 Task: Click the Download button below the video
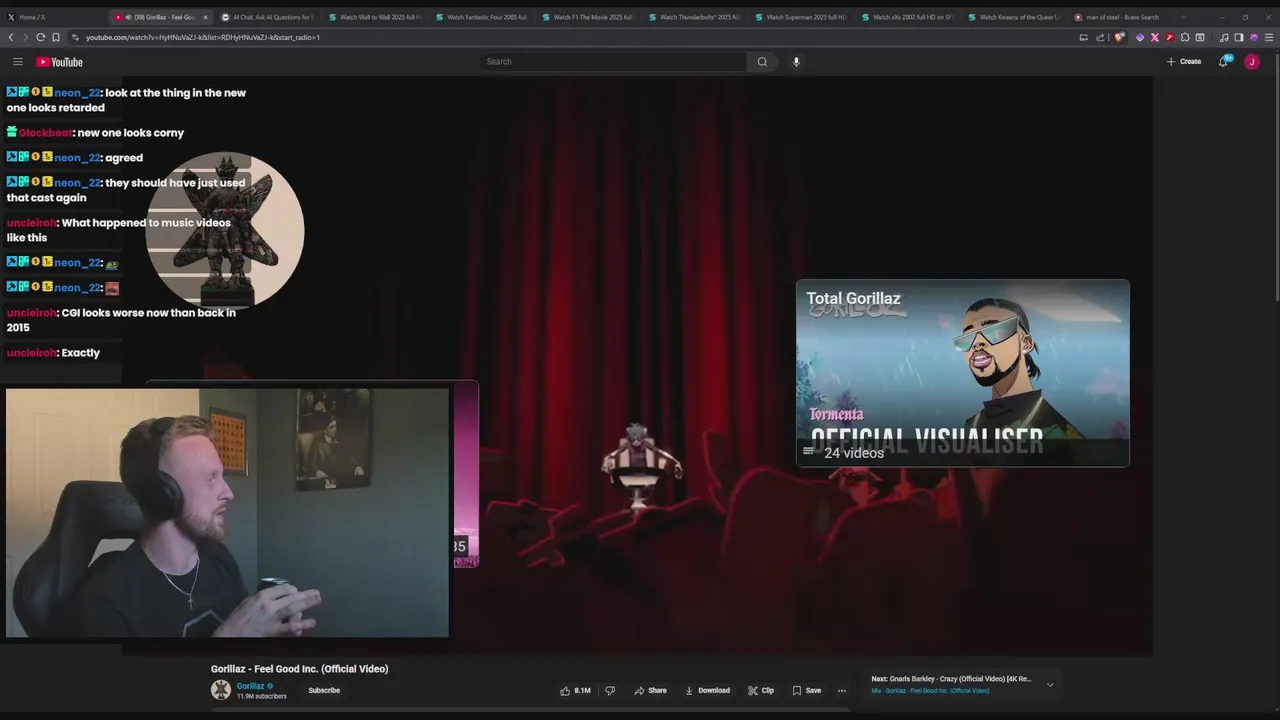coord(707,690)
